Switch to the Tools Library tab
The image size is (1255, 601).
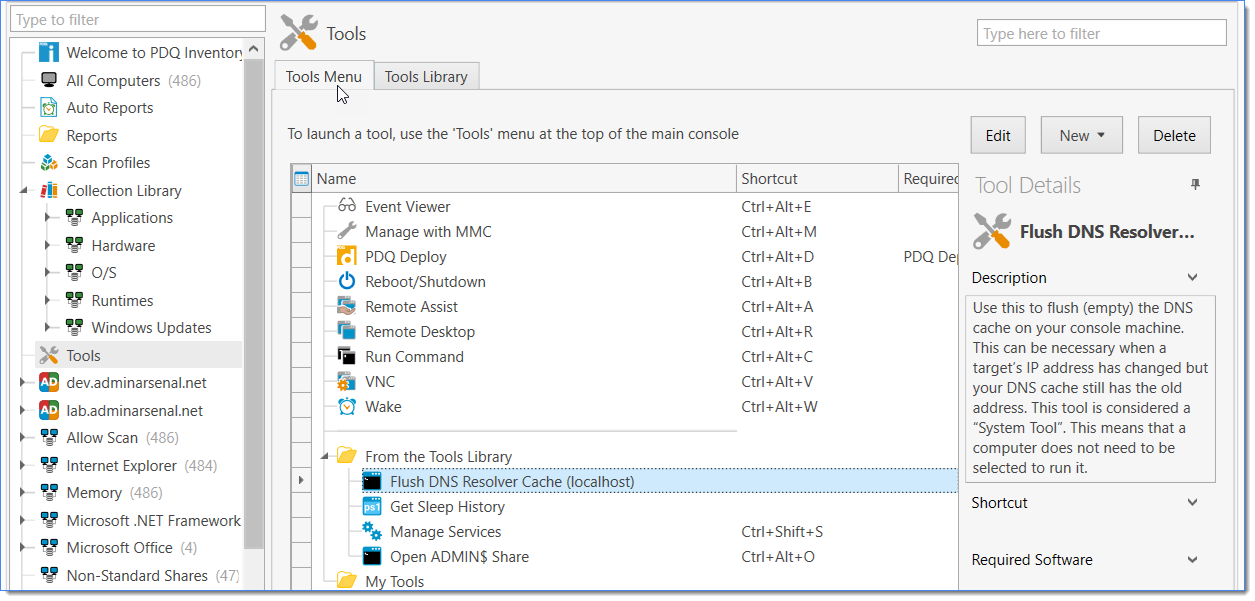[x=426, y=76]
